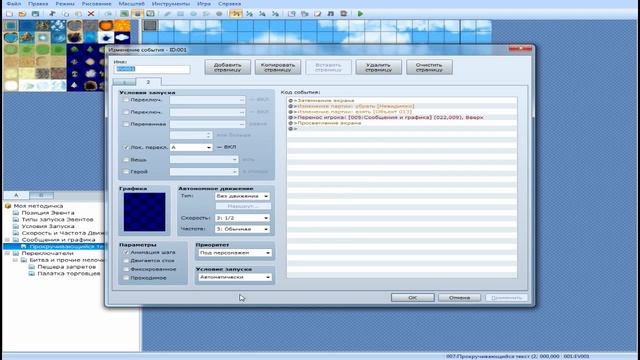Image resolution: width=640 pixels, height=360 pixels.
Task: Click the Добавить страницу button
Action: tap(227, 67)
